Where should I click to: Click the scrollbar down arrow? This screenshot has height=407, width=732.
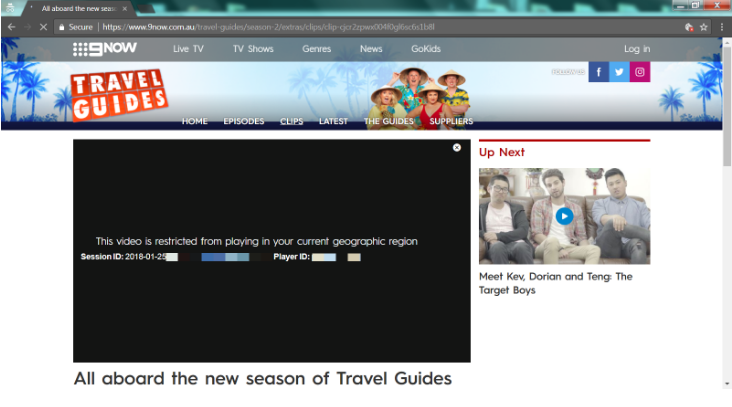727,384
